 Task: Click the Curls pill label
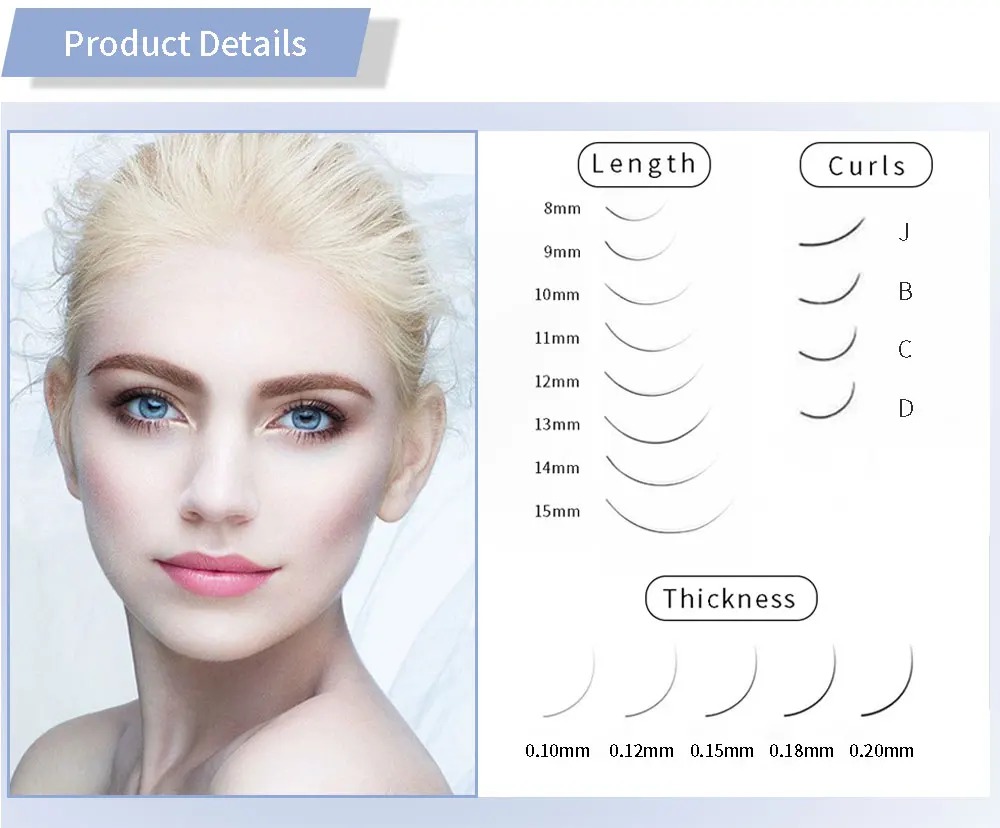(x=866, y=165)
